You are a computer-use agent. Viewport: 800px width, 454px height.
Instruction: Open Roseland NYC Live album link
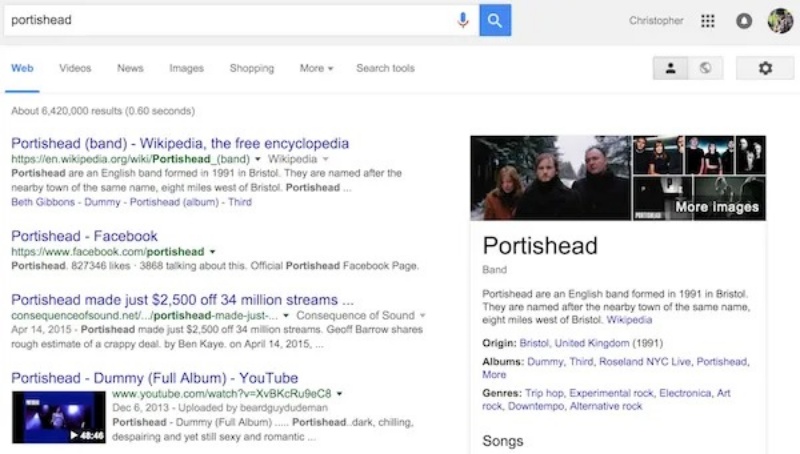645,362
